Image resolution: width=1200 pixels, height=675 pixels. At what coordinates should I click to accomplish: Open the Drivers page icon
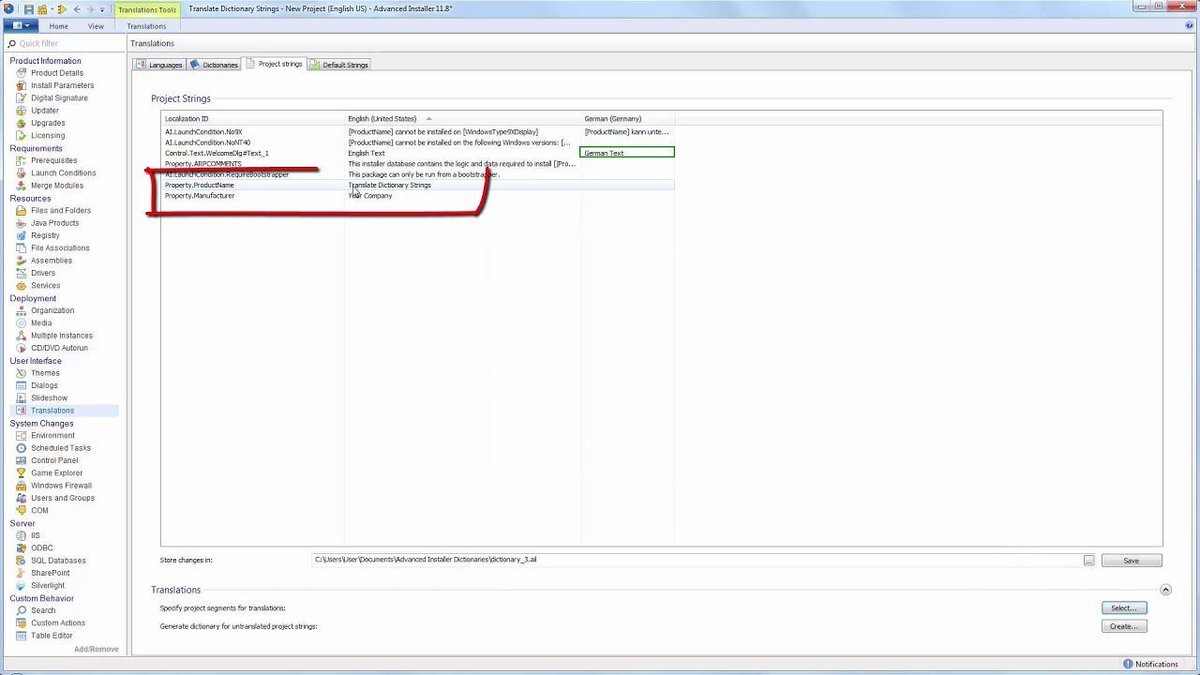click(22, 273)
